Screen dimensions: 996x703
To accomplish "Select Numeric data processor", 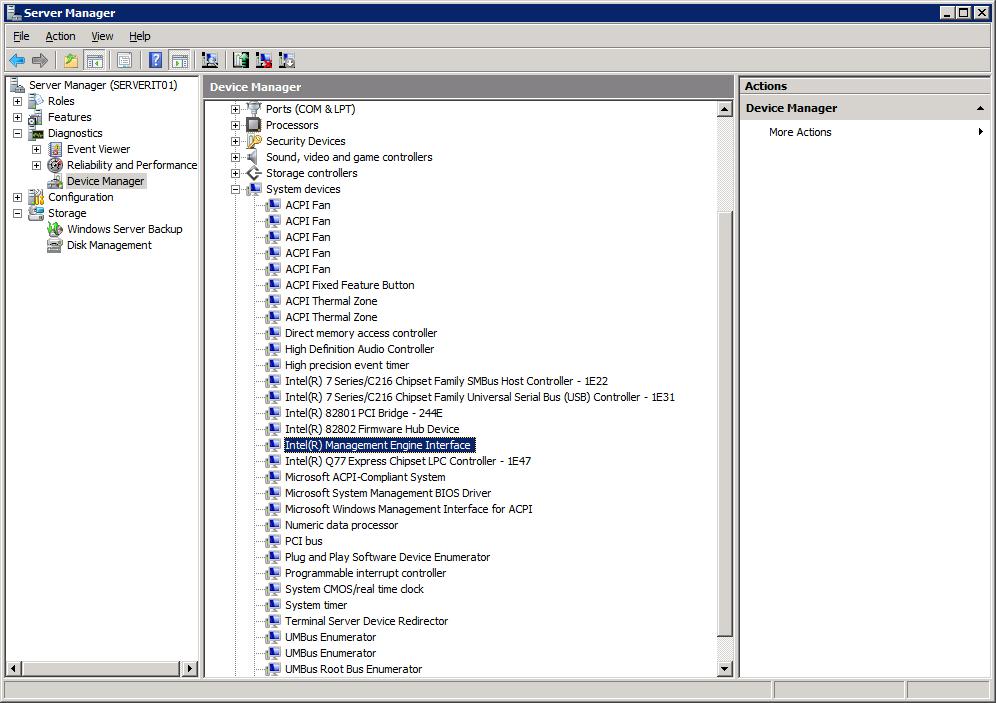I will (341, 525).
